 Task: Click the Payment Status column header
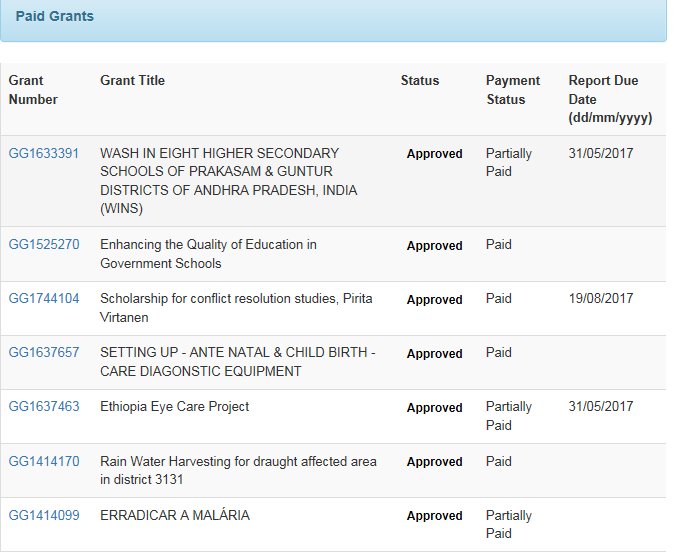[x=512, y=90]
